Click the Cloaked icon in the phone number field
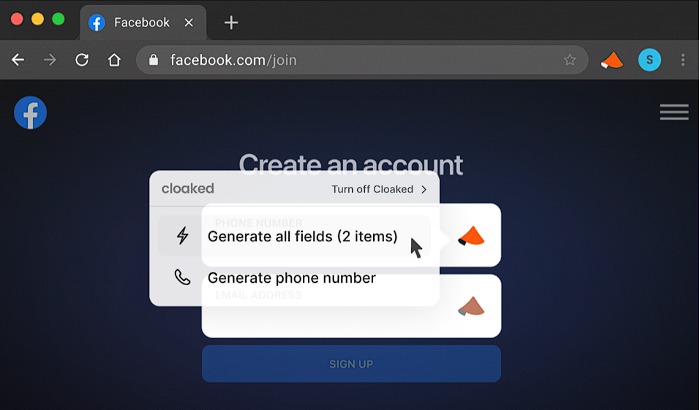The image size is (699, 410). pos(471,236)
